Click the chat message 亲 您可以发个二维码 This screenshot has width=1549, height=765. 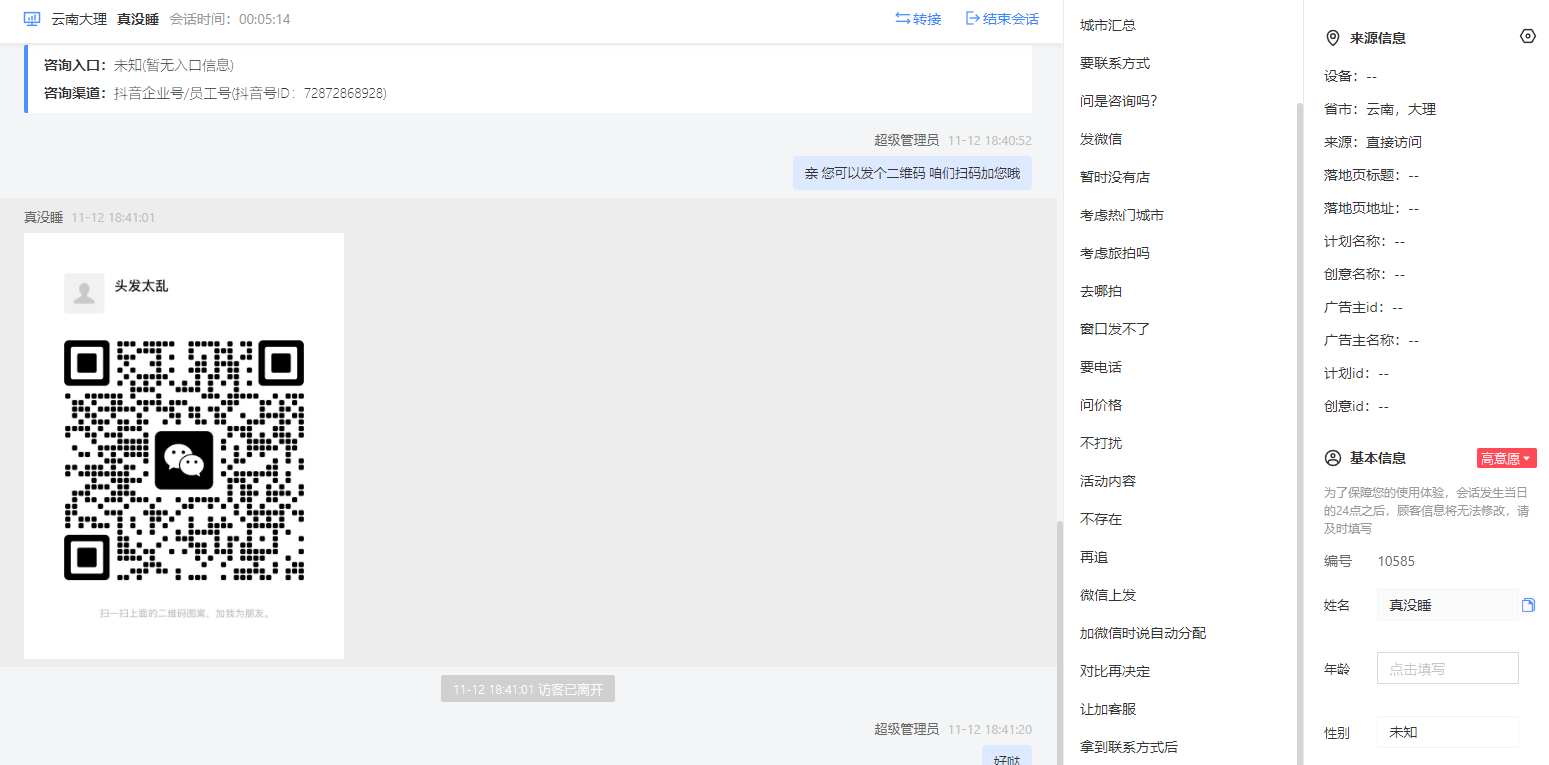pyautogui.click(x=912, y=173)
